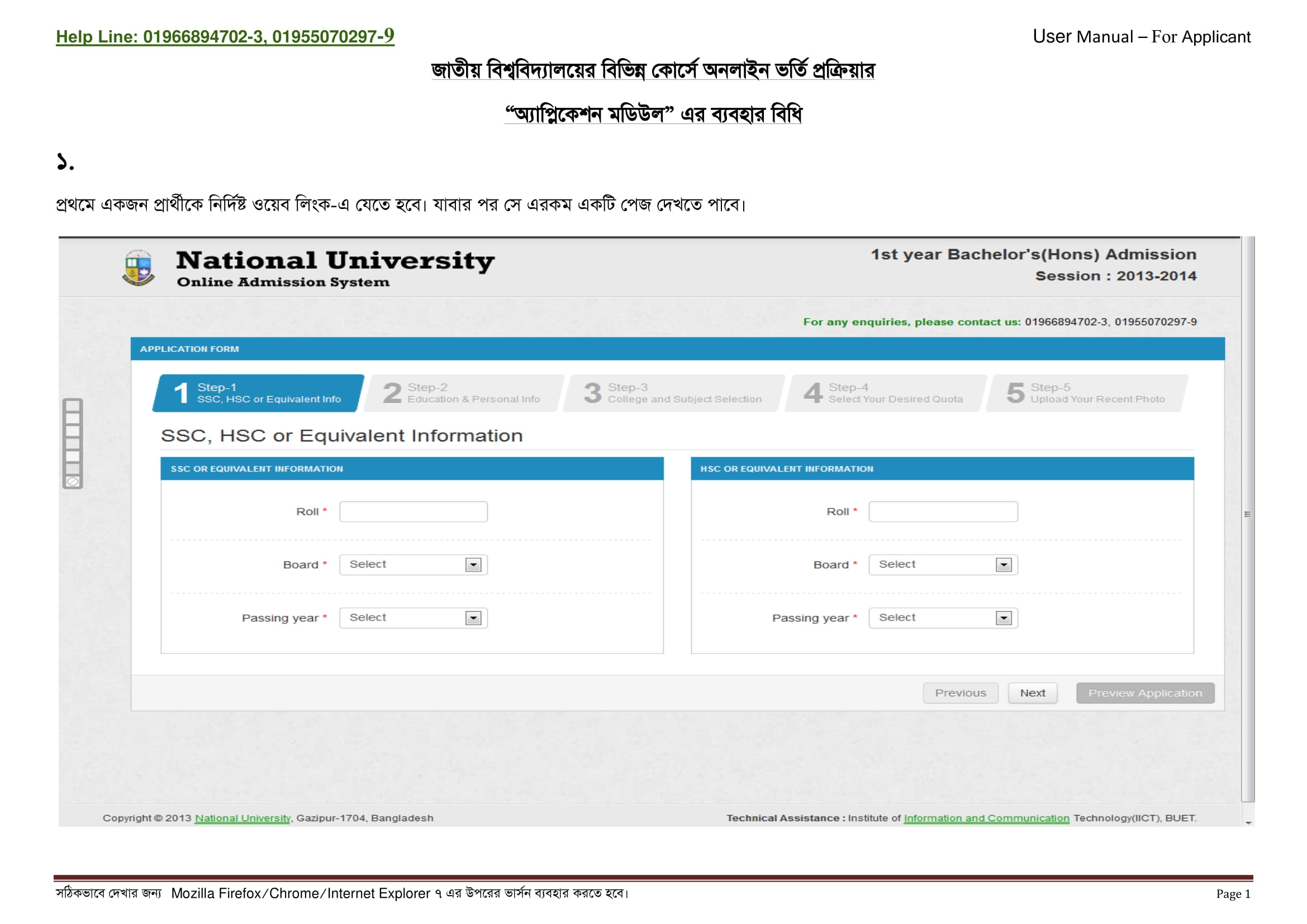1307x924 pixels.
Task: Go to Step-3 College and Subject Selection
Action: pos(674,393)
